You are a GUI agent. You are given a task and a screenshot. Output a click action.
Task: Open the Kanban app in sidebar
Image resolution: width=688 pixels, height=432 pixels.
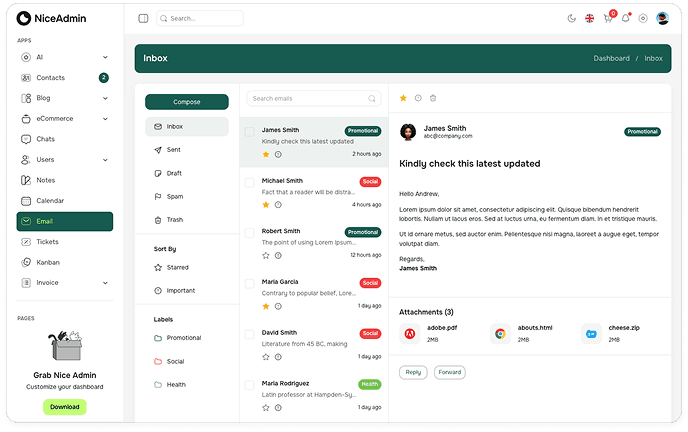coord(48,262)
